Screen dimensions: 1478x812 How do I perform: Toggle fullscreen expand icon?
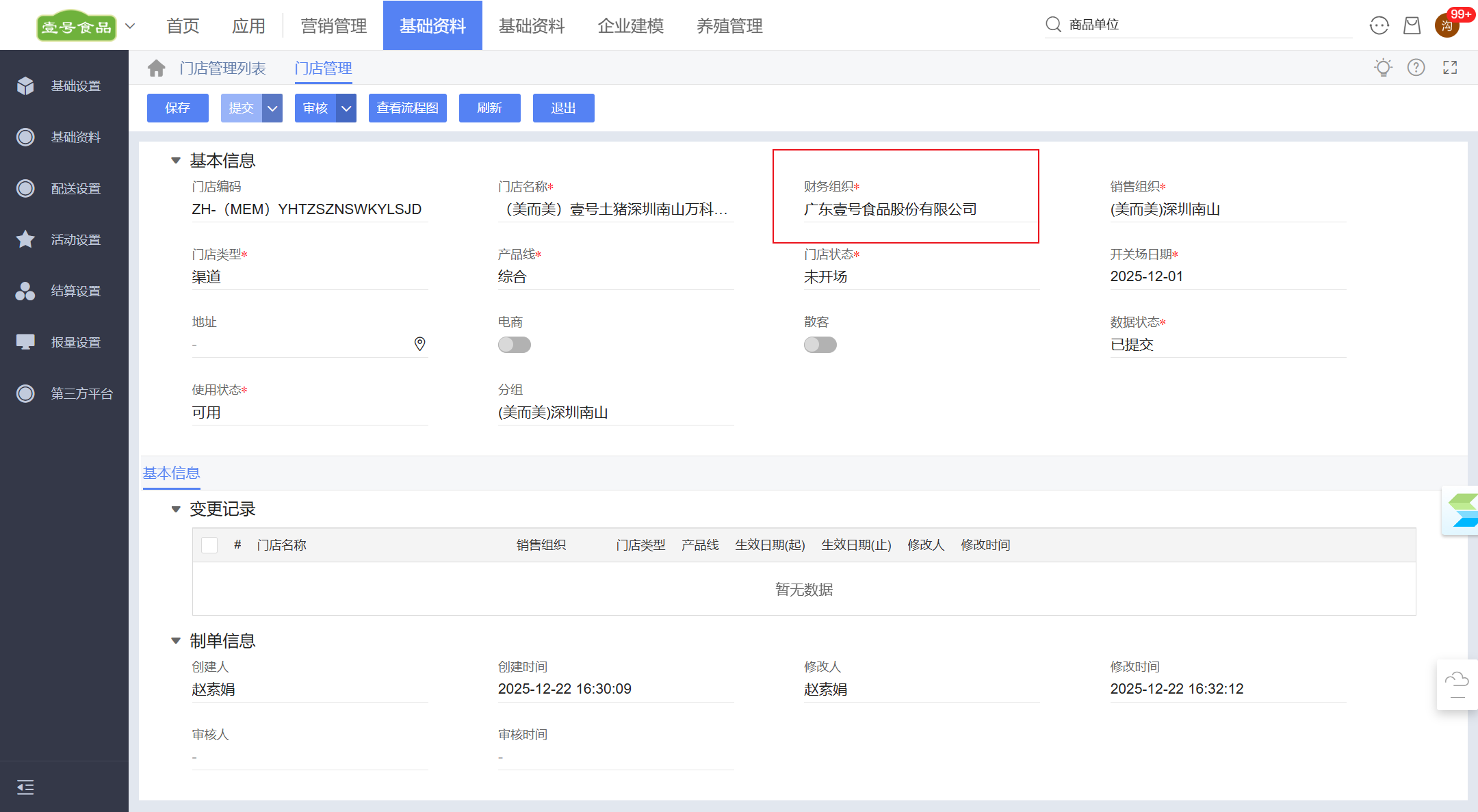tap(1449, 68)
